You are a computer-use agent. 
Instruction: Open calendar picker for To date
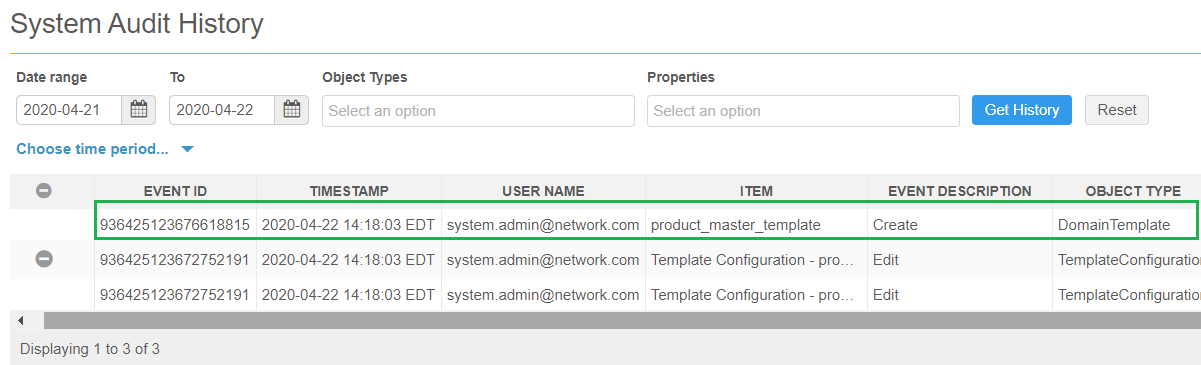(x=292, y=110)
